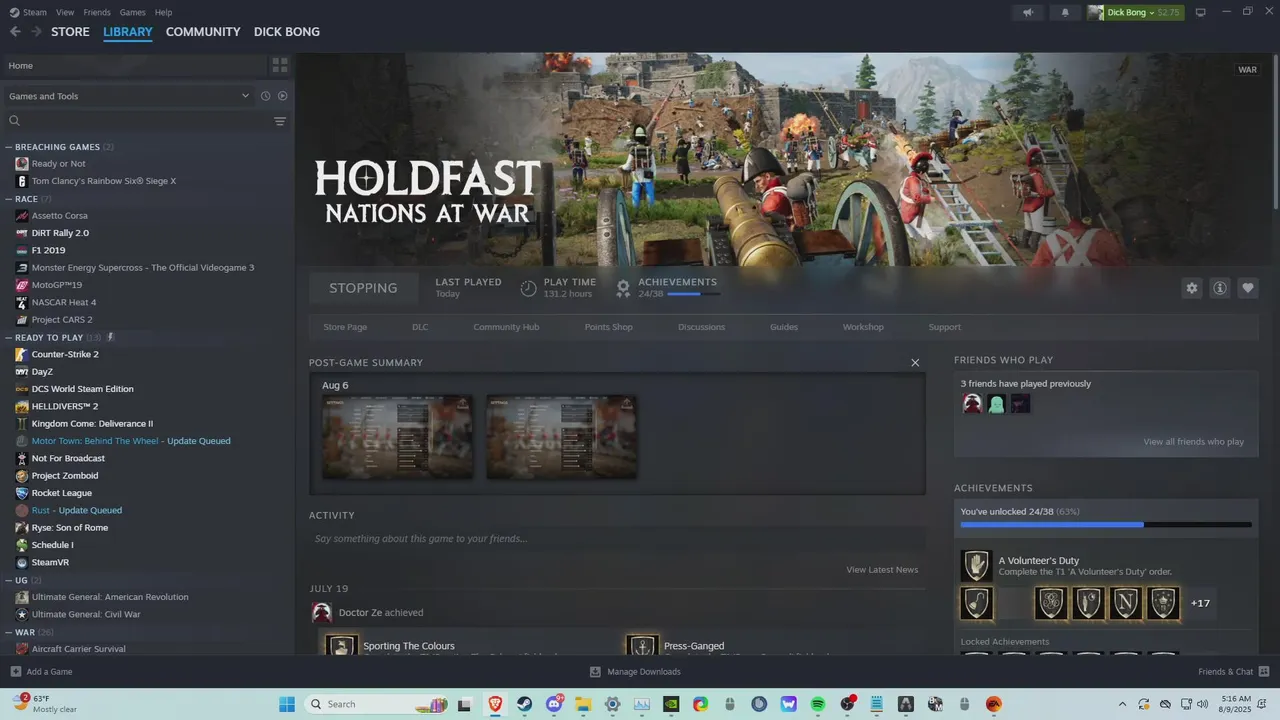Open Spotify from the taskbar

tap(818, 704)
